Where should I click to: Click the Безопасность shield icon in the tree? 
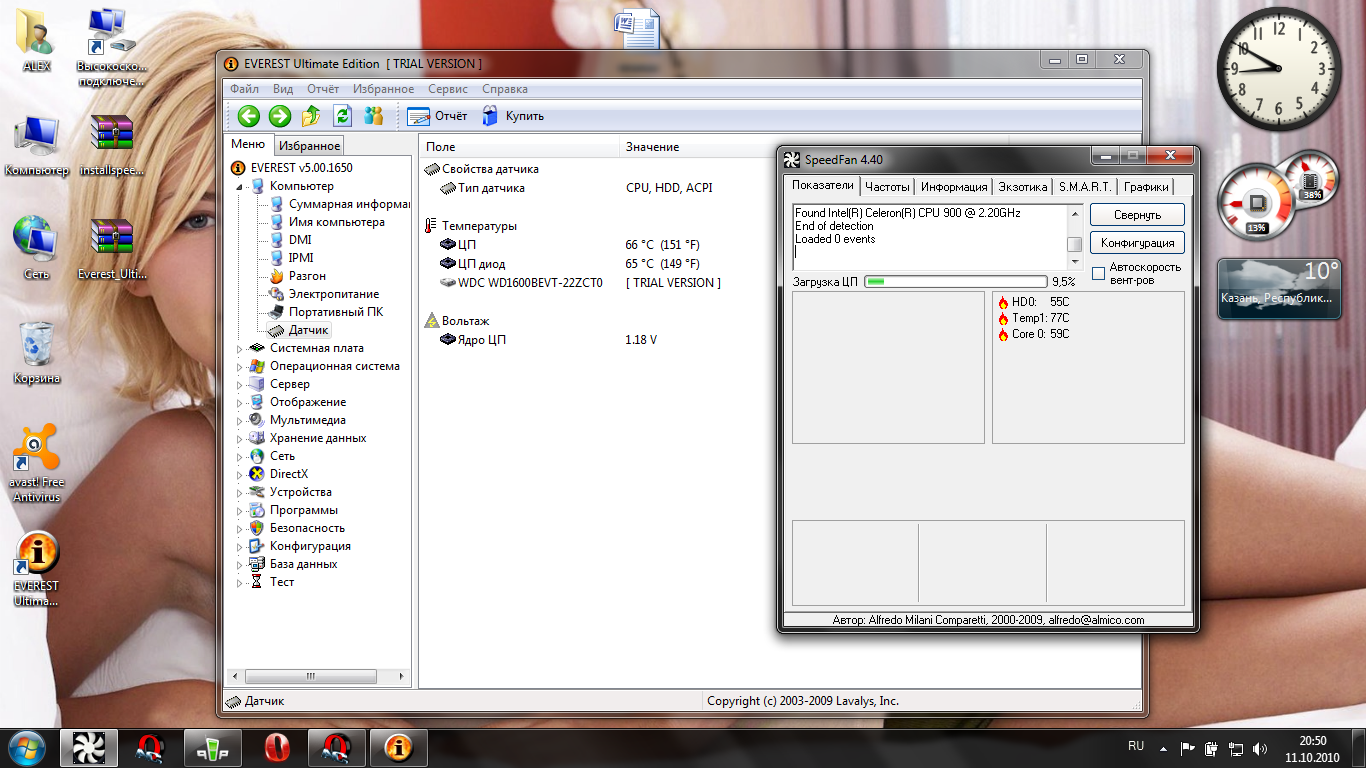(x=257, y=528)
